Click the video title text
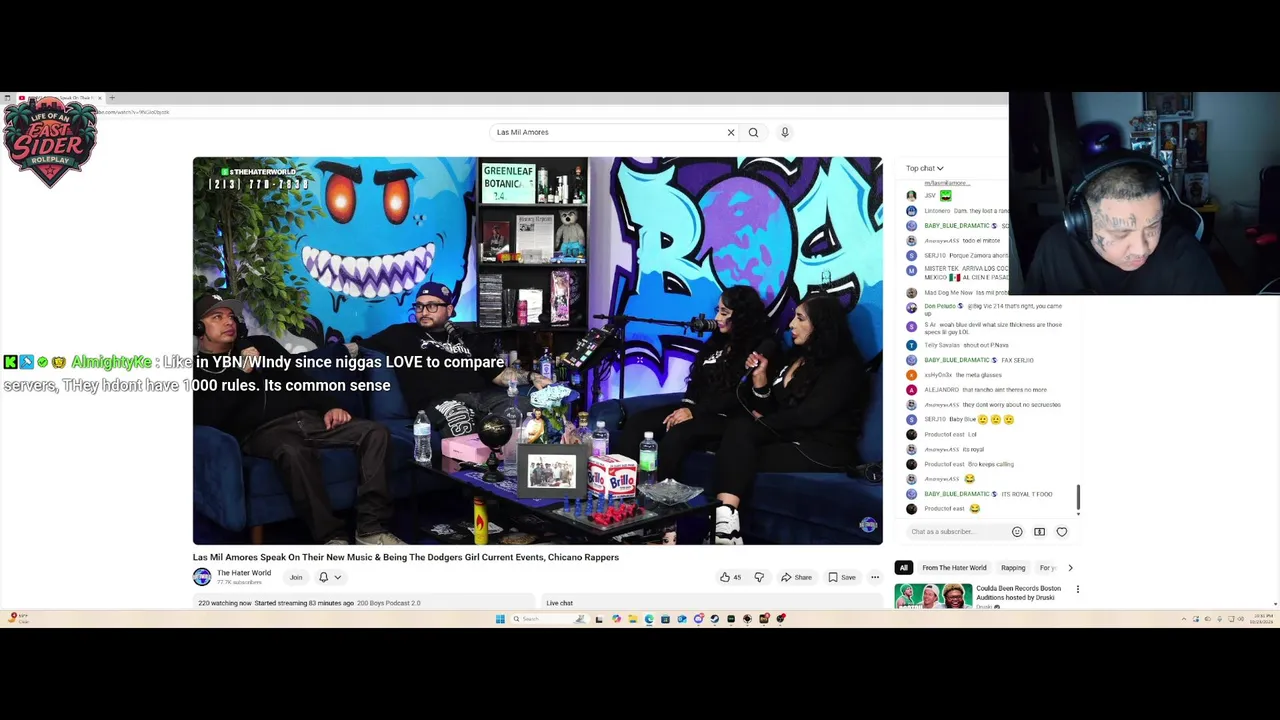 pyautogui.click(x=406, y=557)
